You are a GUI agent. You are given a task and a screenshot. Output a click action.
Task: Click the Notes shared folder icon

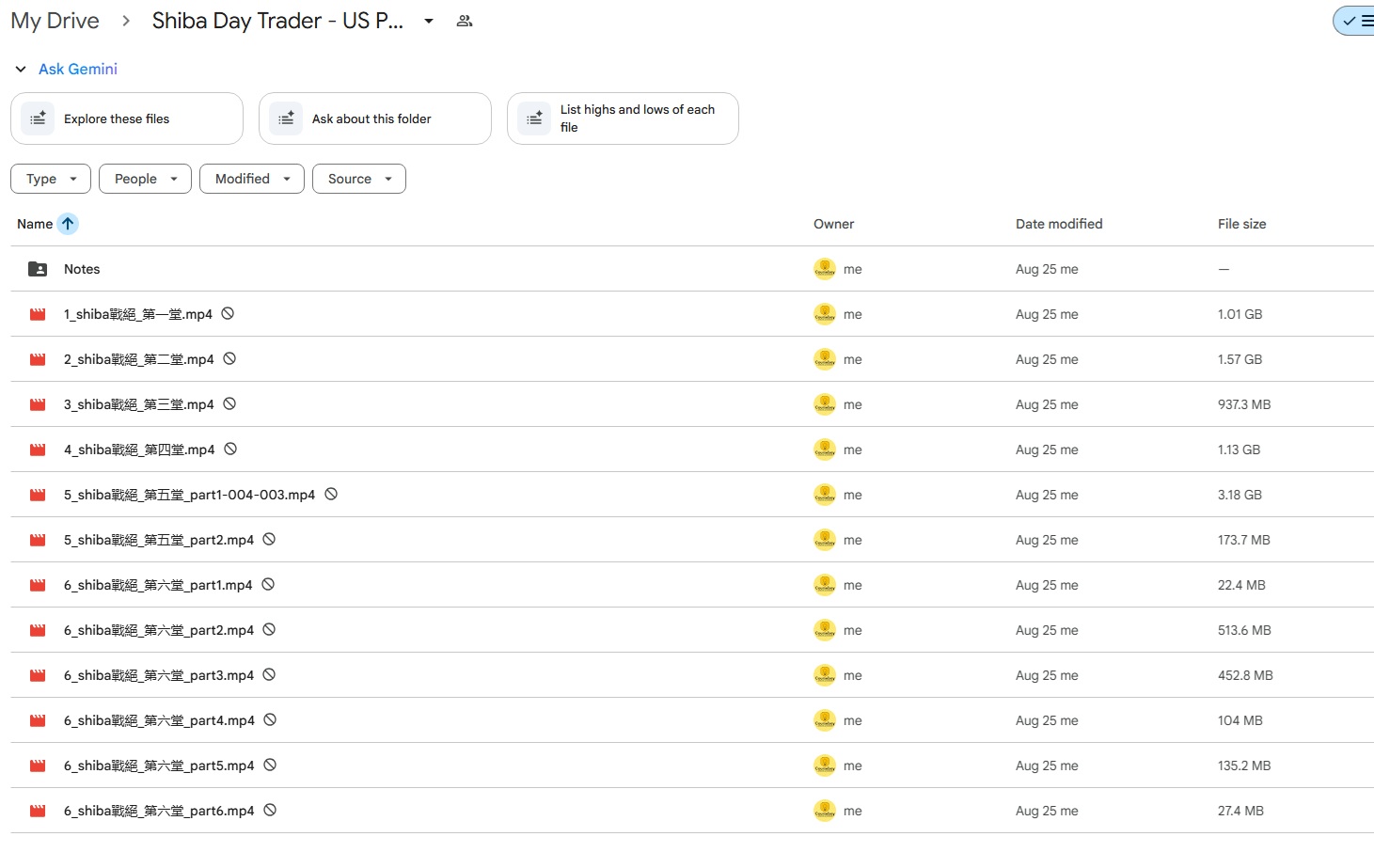pyautogui.click(x=38, y=269)
